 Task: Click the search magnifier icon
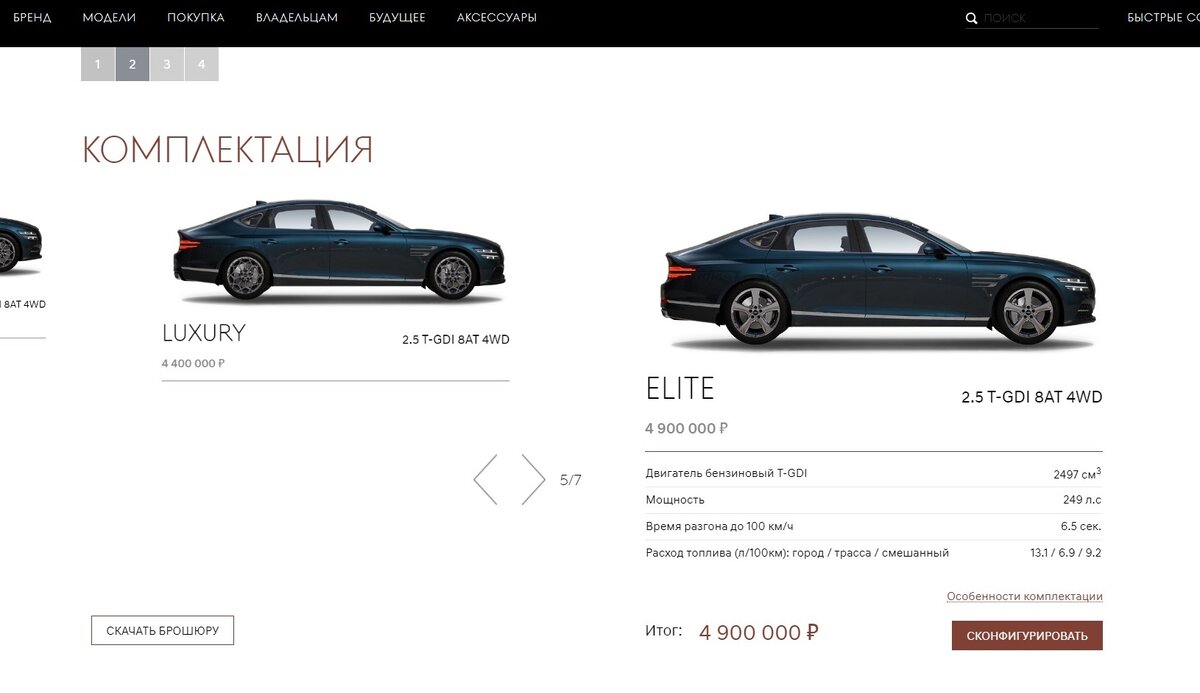point(971,18)
